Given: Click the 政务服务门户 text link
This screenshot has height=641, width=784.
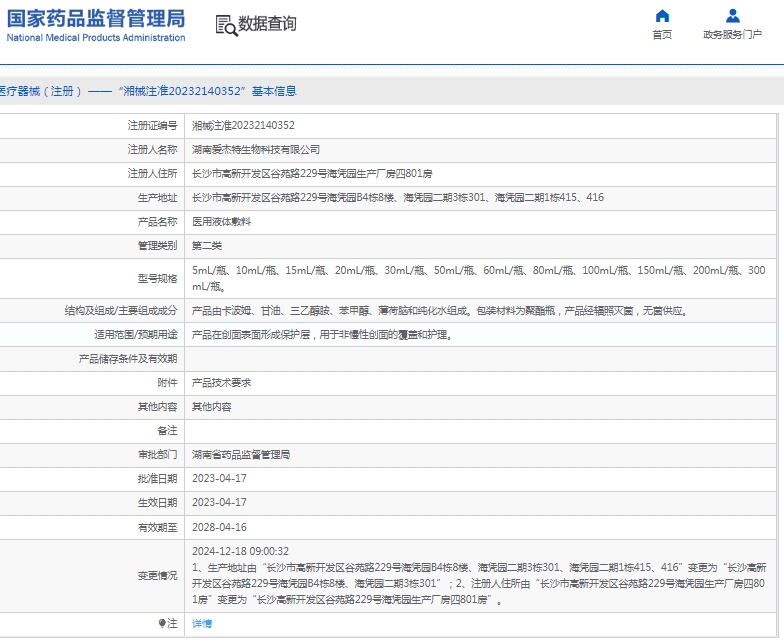Looking at the screenshot, I should [x=732, y=34].
